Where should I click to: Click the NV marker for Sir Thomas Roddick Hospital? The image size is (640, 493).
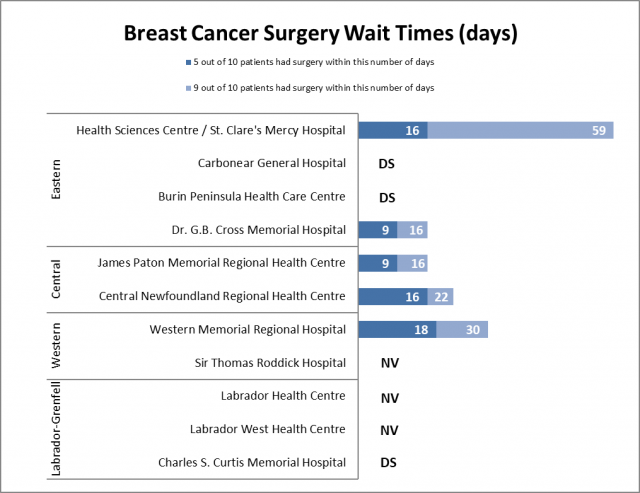click(x=390, y=364)
